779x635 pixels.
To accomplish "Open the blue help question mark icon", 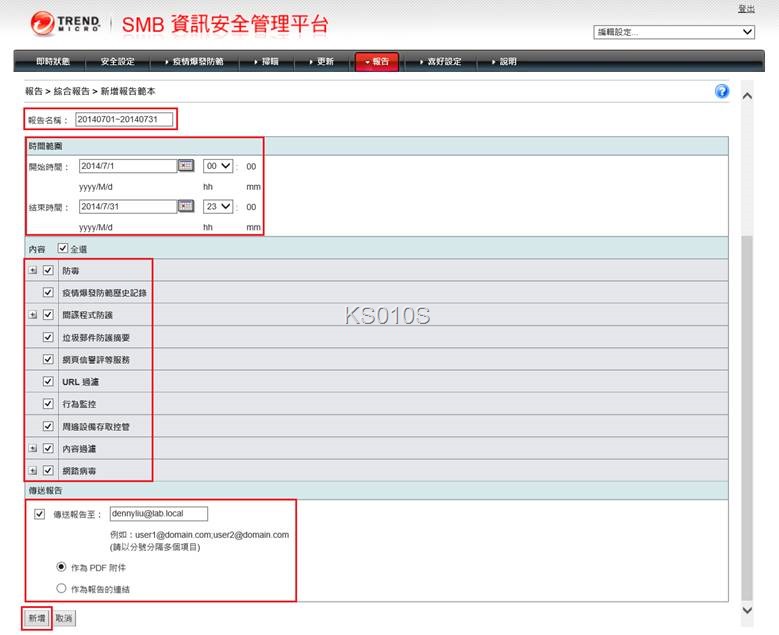I will [x=721, y=91].
